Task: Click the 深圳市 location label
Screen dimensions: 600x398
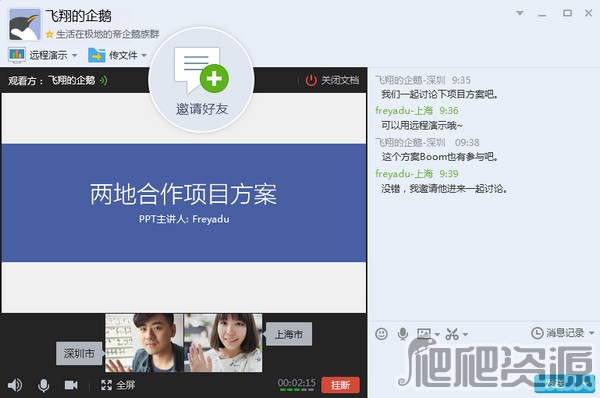Action: pyautogui.click(x=79, y=353)
